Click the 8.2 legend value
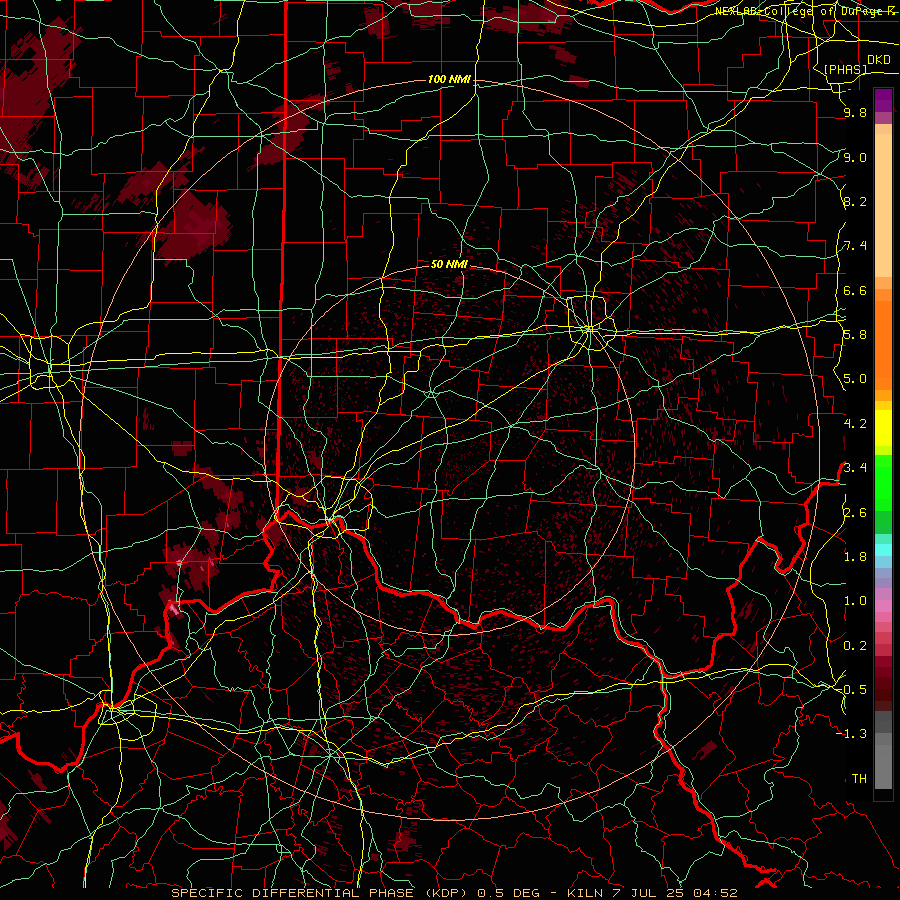The width and height of the screenshot is (900, 900). coord(855,201)
